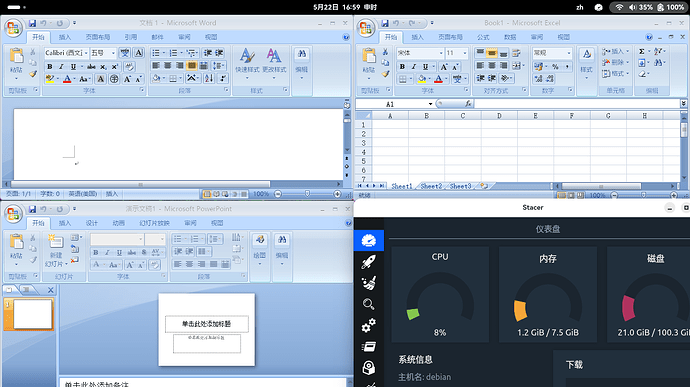Image resolution: width=690 pixels, height=387 pixels.
Task: Click the AutoSum sigma icon in Excel
Action: pyautogui.click(x=642, y=52)
